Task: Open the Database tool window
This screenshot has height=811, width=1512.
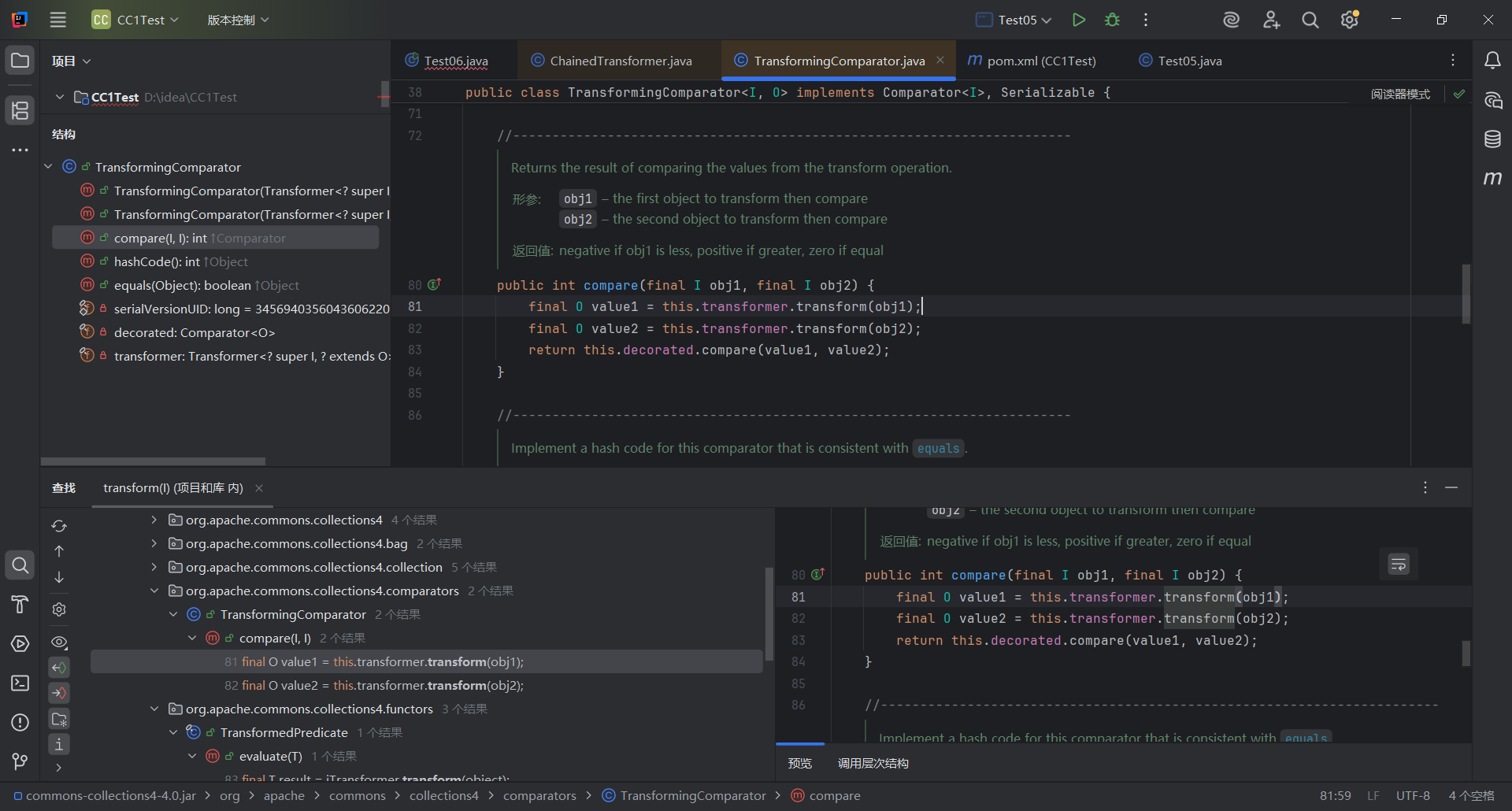Action: pyautogui.click(x=1492, y=139)
